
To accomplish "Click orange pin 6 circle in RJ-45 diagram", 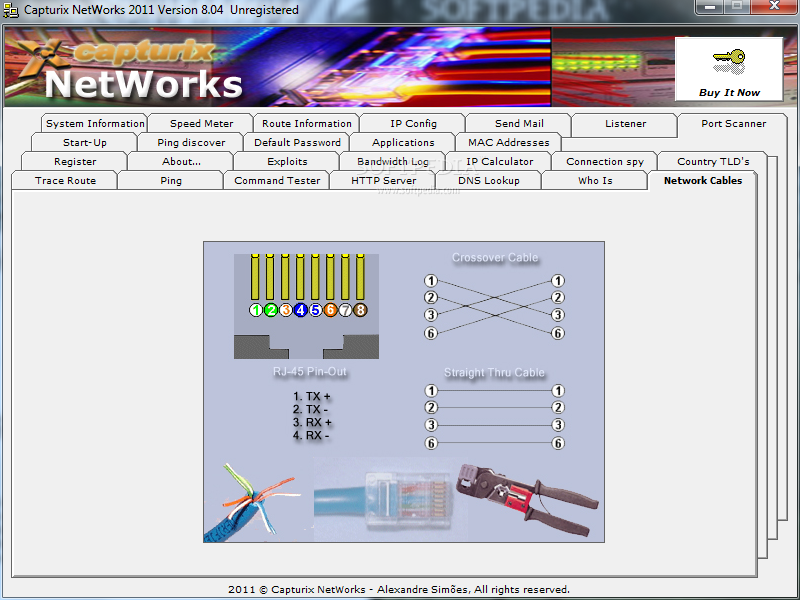I will click(x=331, y=310).
